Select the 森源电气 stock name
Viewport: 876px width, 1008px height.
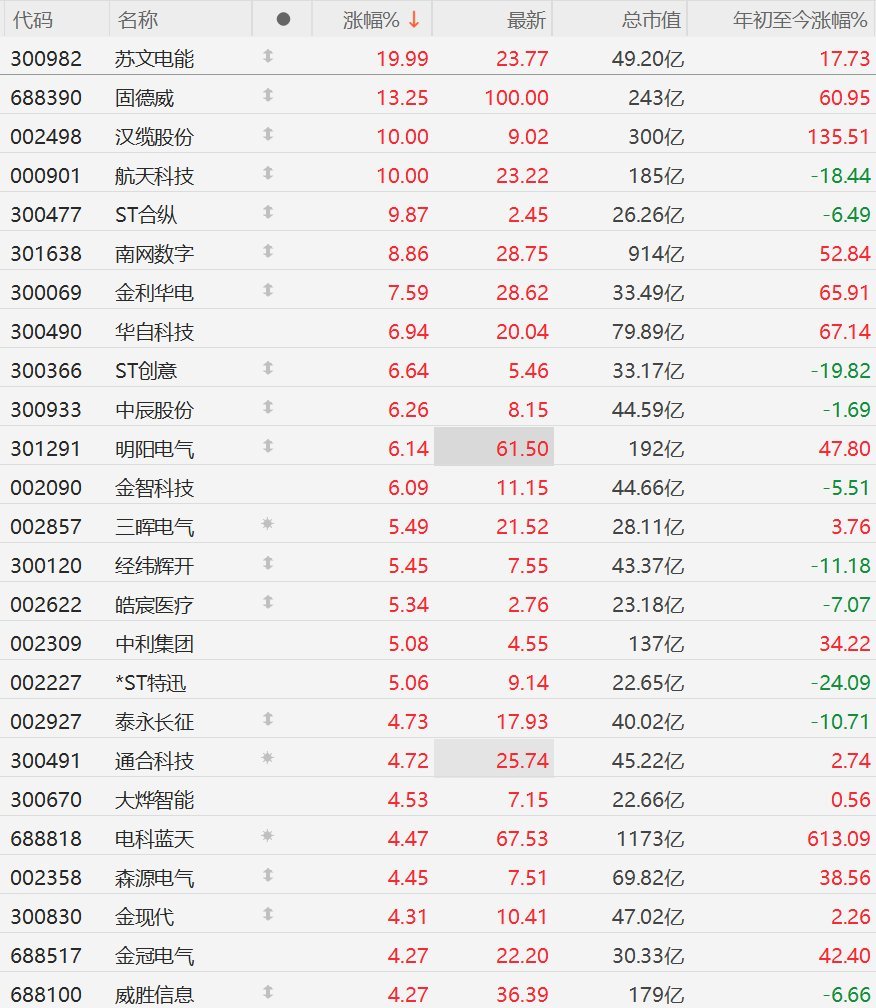(x=154, y=878)
